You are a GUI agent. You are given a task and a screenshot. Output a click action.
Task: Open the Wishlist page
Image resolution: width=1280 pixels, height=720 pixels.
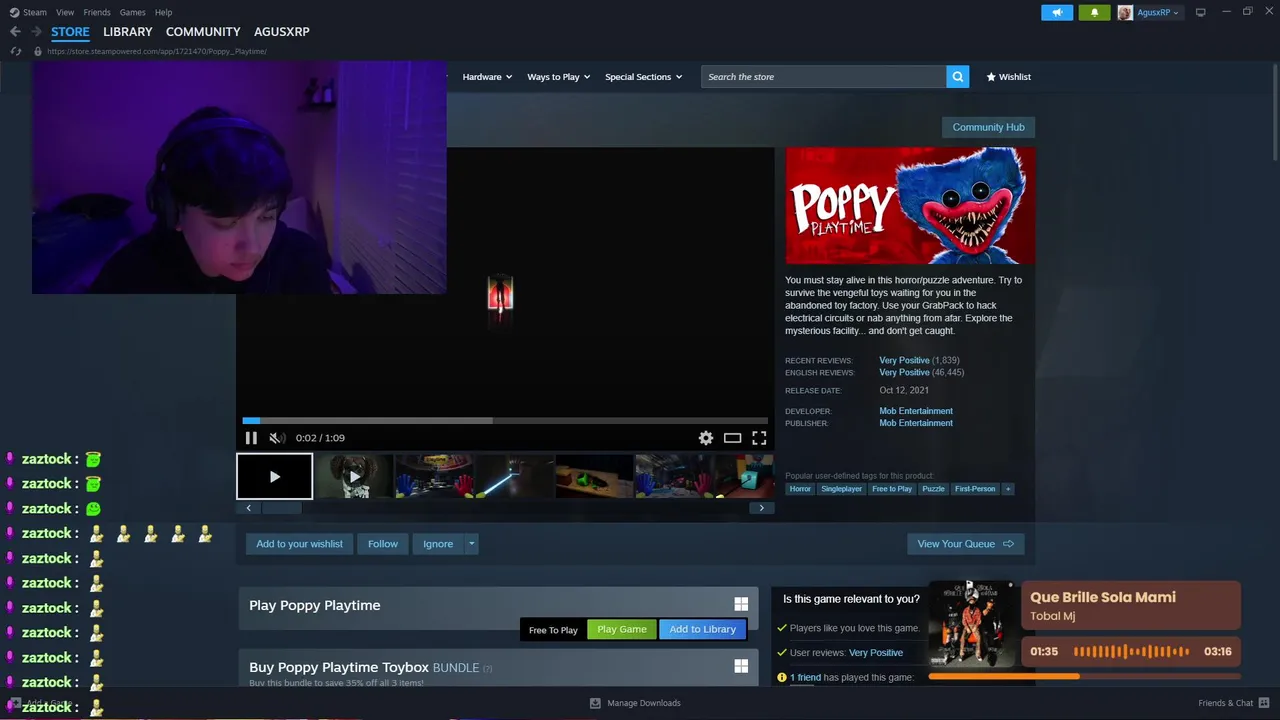[1008, 77]
